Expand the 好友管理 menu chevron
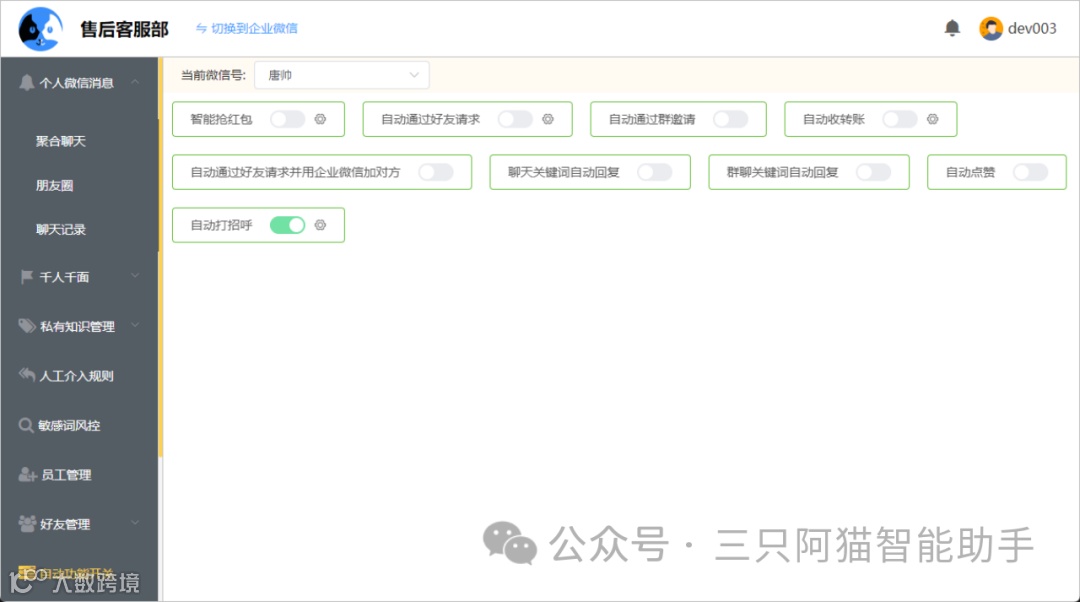This screenshot has width=1080, height=602. click(135, 523)
